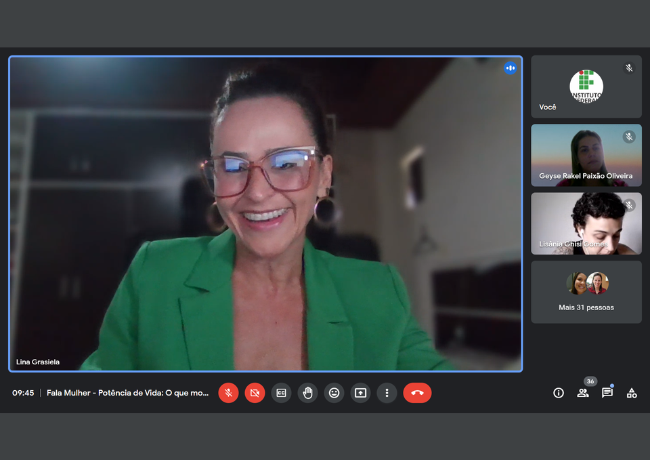650x460 pixels.
Task: Click the 'Você' self-view tile
Action: (x=586, y=87)
